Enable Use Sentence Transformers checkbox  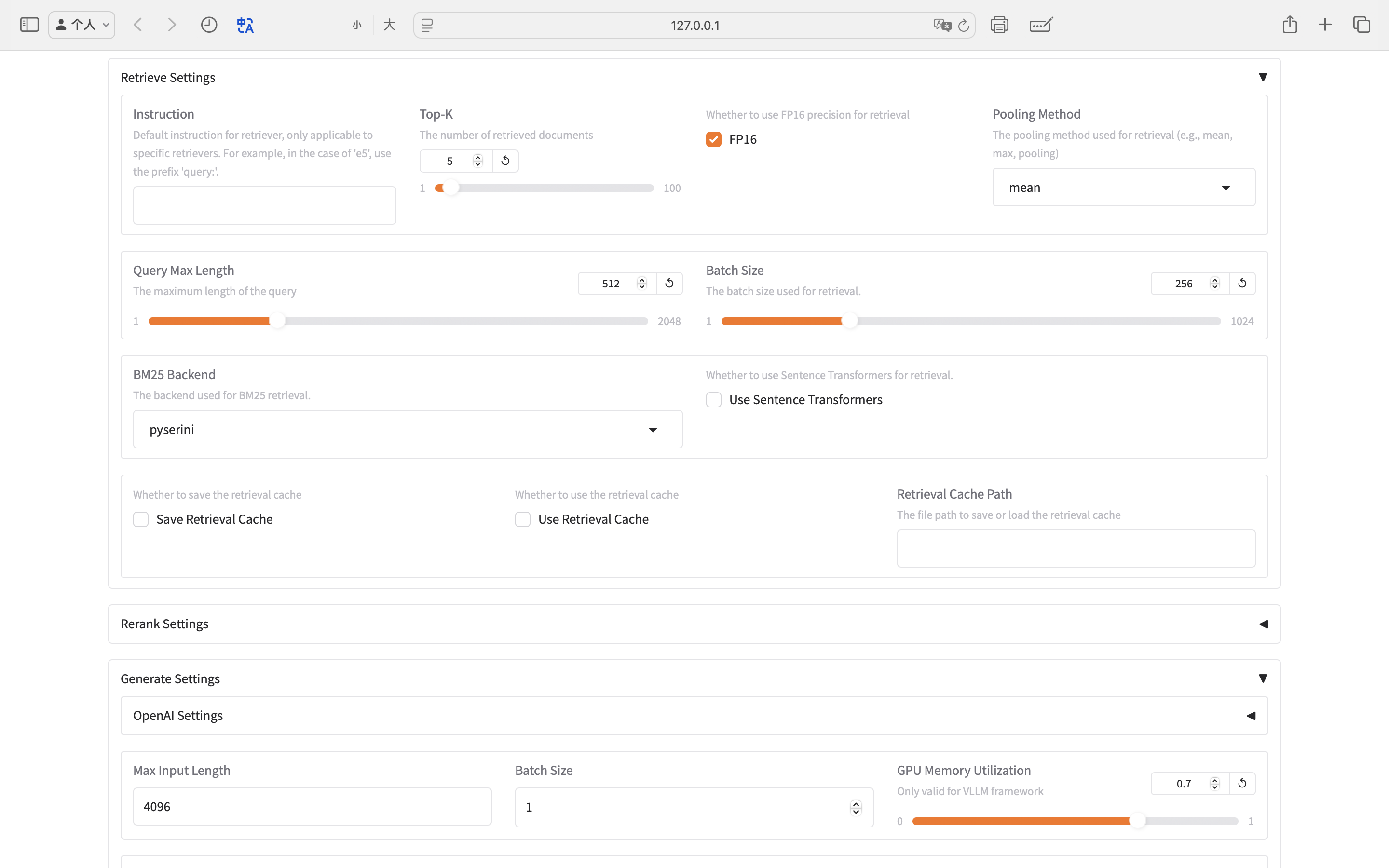click(713, 400)
